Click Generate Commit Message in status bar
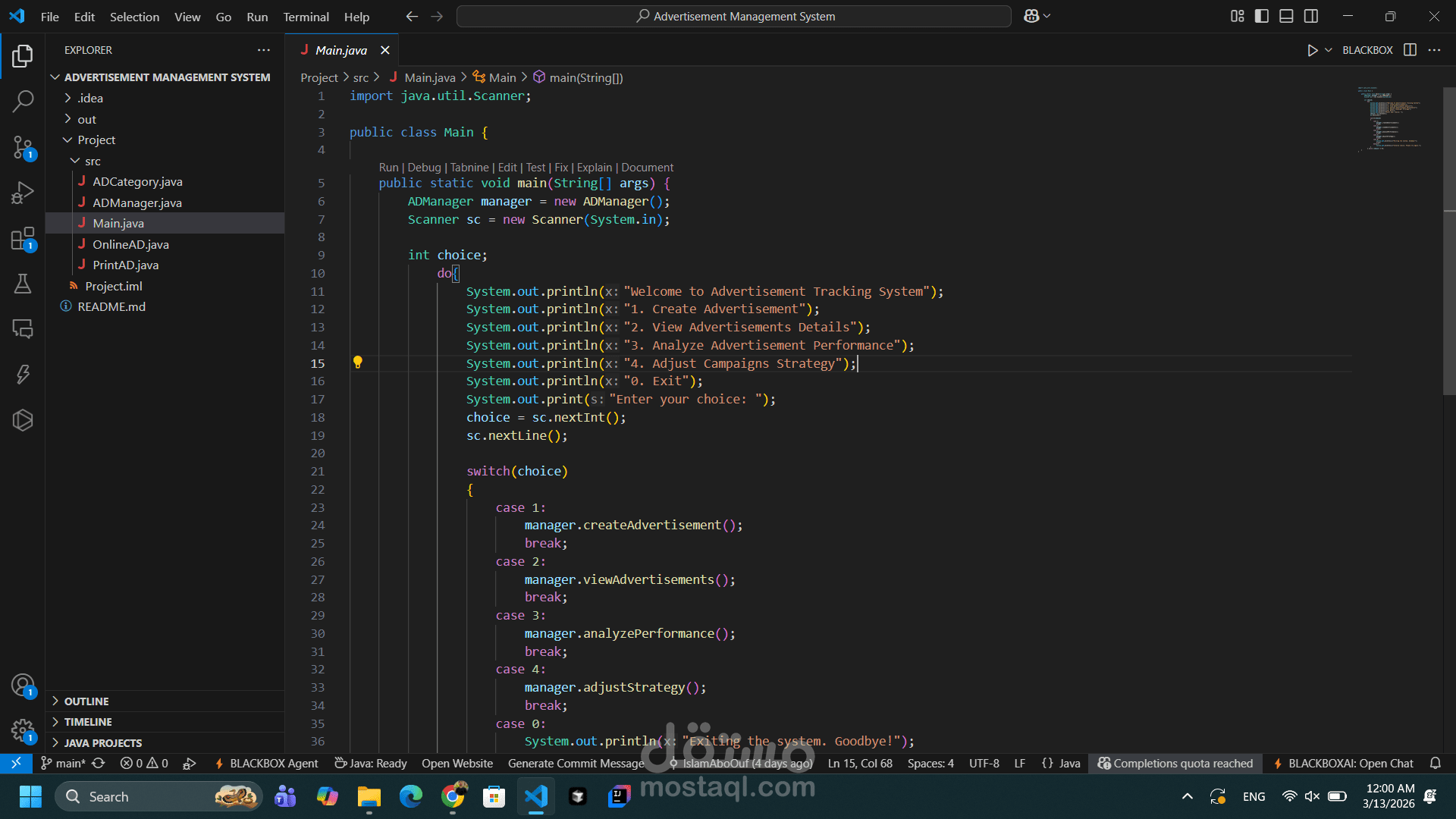The width and height of the screenshot is (1456, 819). click(576, 764)
